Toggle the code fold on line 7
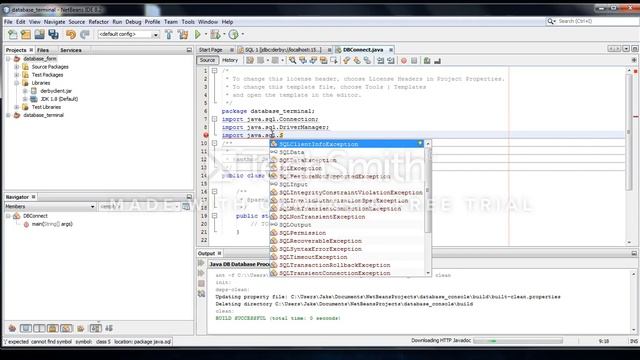The height and width of the screenshot is (360, 640). tap(214, 119)
